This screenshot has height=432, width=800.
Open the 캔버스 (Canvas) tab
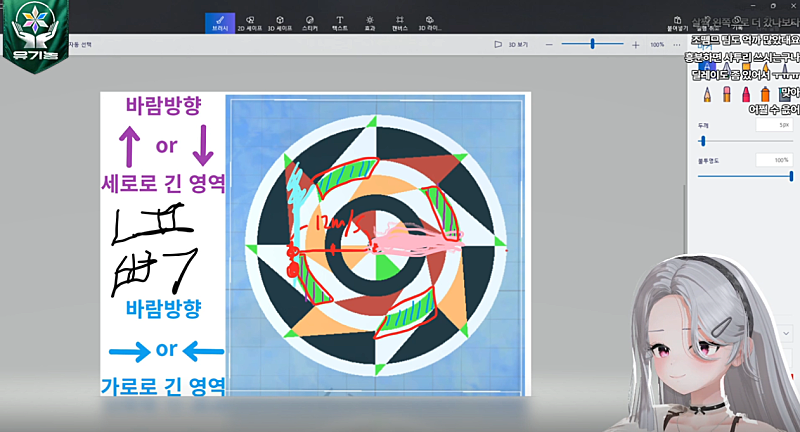tap(399, 23)
